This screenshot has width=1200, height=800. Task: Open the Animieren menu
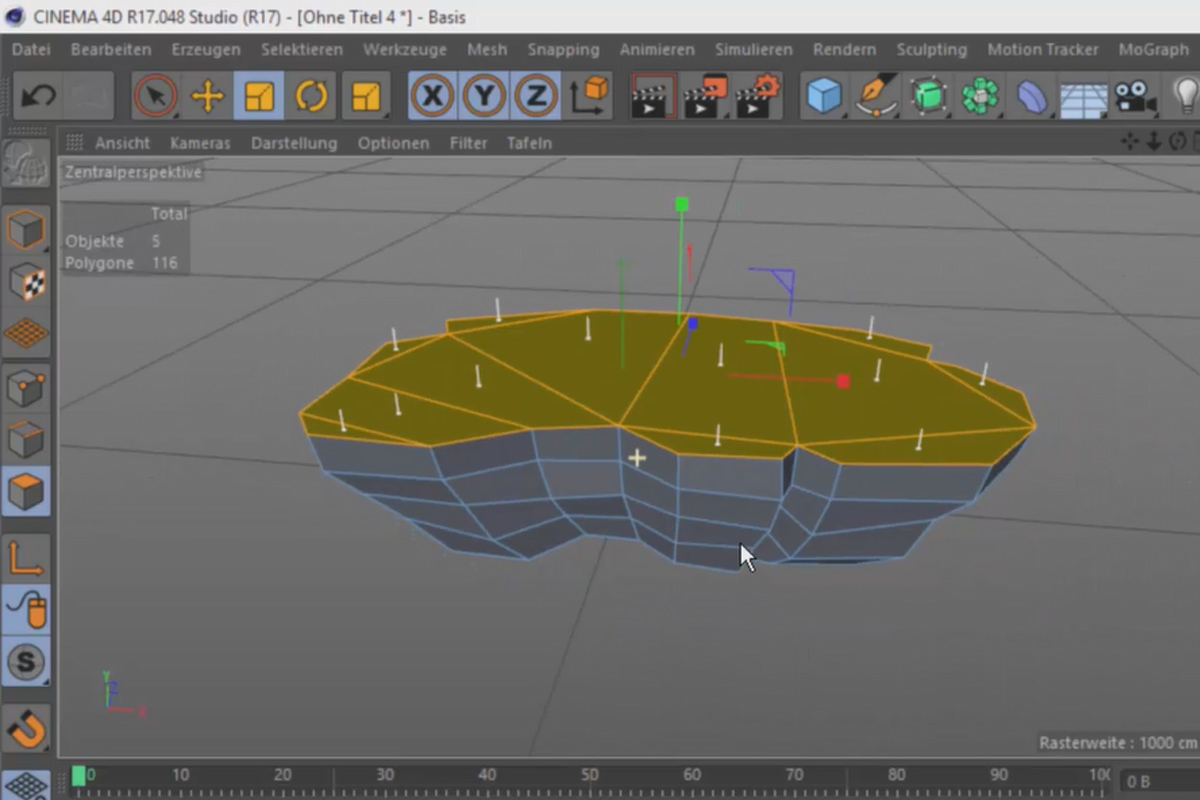657,49
